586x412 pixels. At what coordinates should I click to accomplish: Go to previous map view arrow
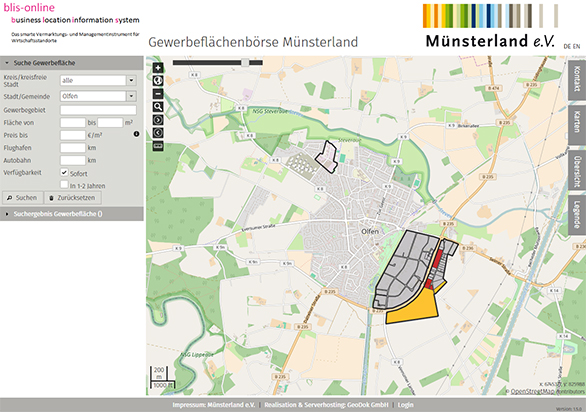158,133
